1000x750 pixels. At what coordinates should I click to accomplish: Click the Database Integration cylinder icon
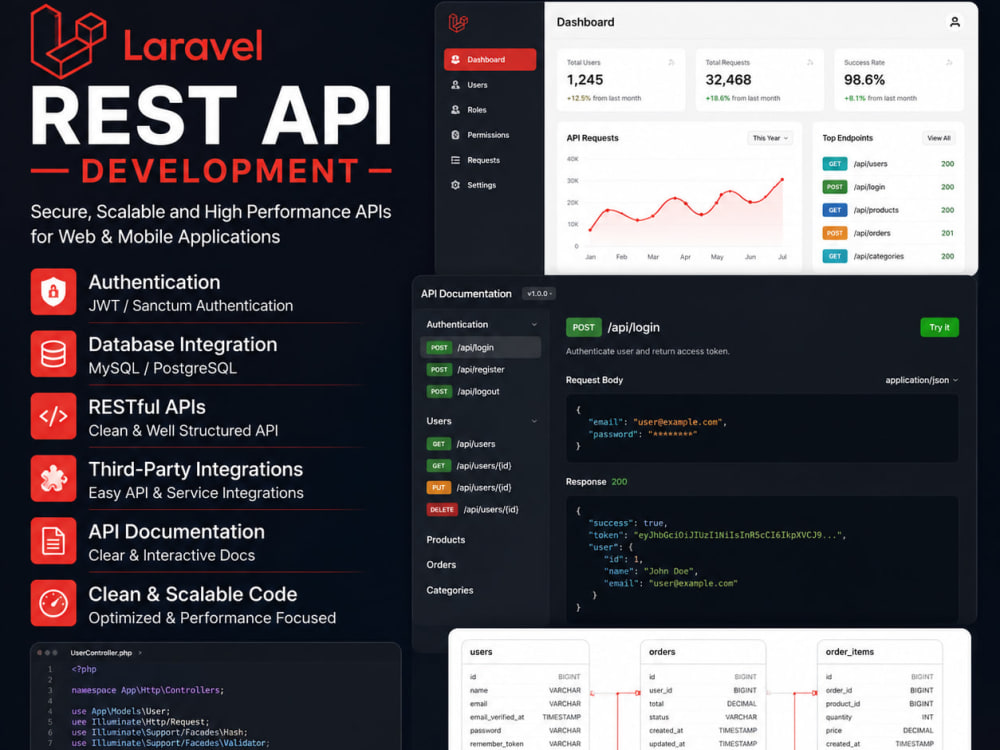click(54, 354)
